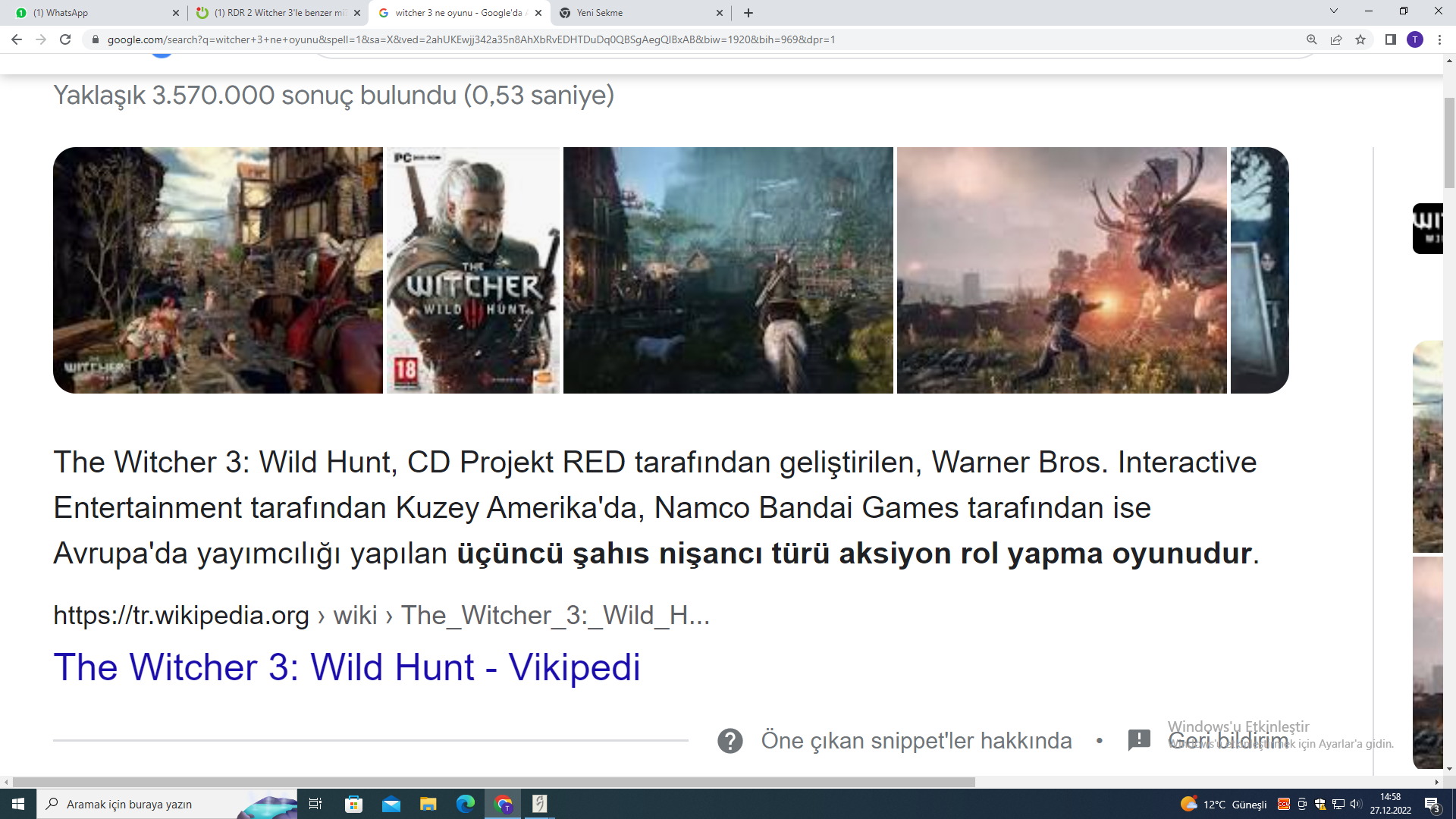1456x819 pixels.
Task: Click the browser reload page icon
Action: [65, 39]
